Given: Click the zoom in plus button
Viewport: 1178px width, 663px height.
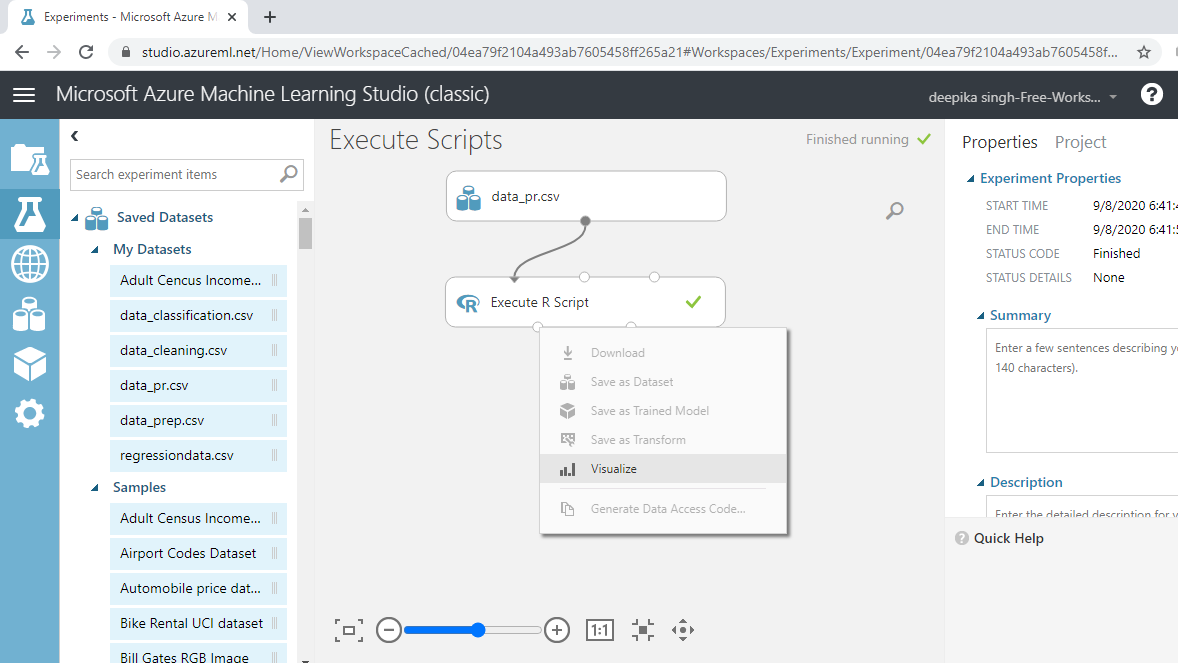Looking at the screenshot, I should tap(557, 630).
